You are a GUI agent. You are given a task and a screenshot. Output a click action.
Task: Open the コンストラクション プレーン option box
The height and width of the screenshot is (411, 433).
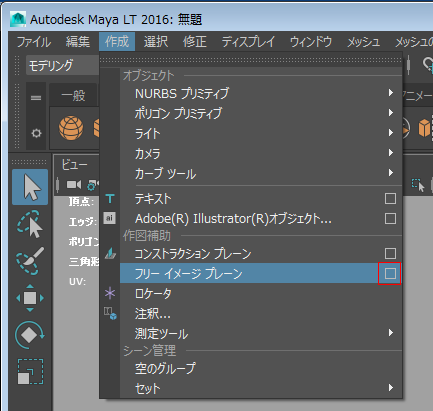click(x=390, y=253)
